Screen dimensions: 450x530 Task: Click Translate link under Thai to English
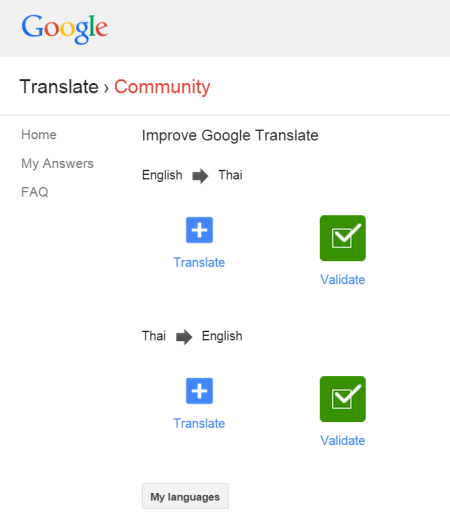pos(199,423)
